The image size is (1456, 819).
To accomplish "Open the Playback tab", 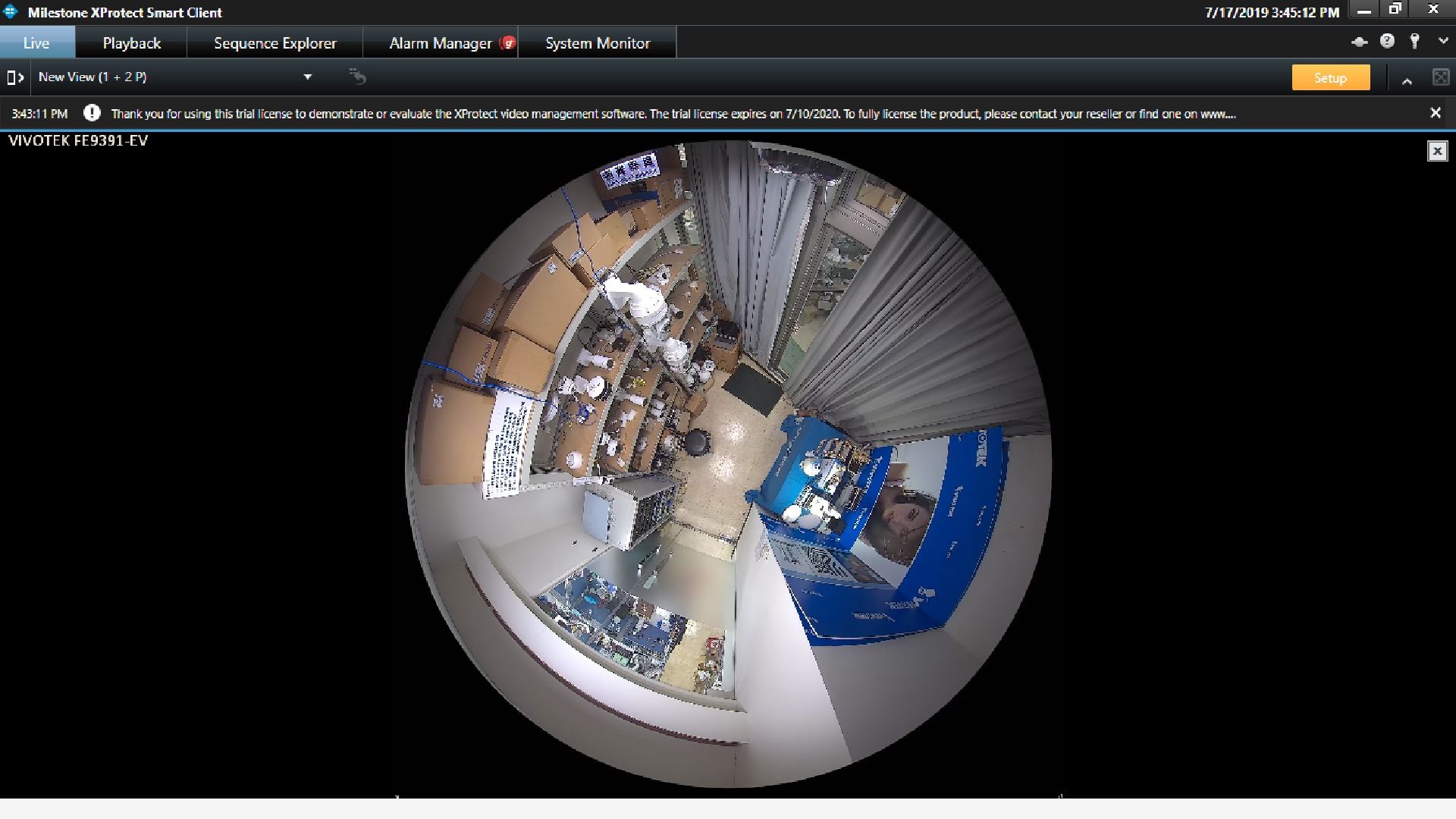I will point(132,43).
